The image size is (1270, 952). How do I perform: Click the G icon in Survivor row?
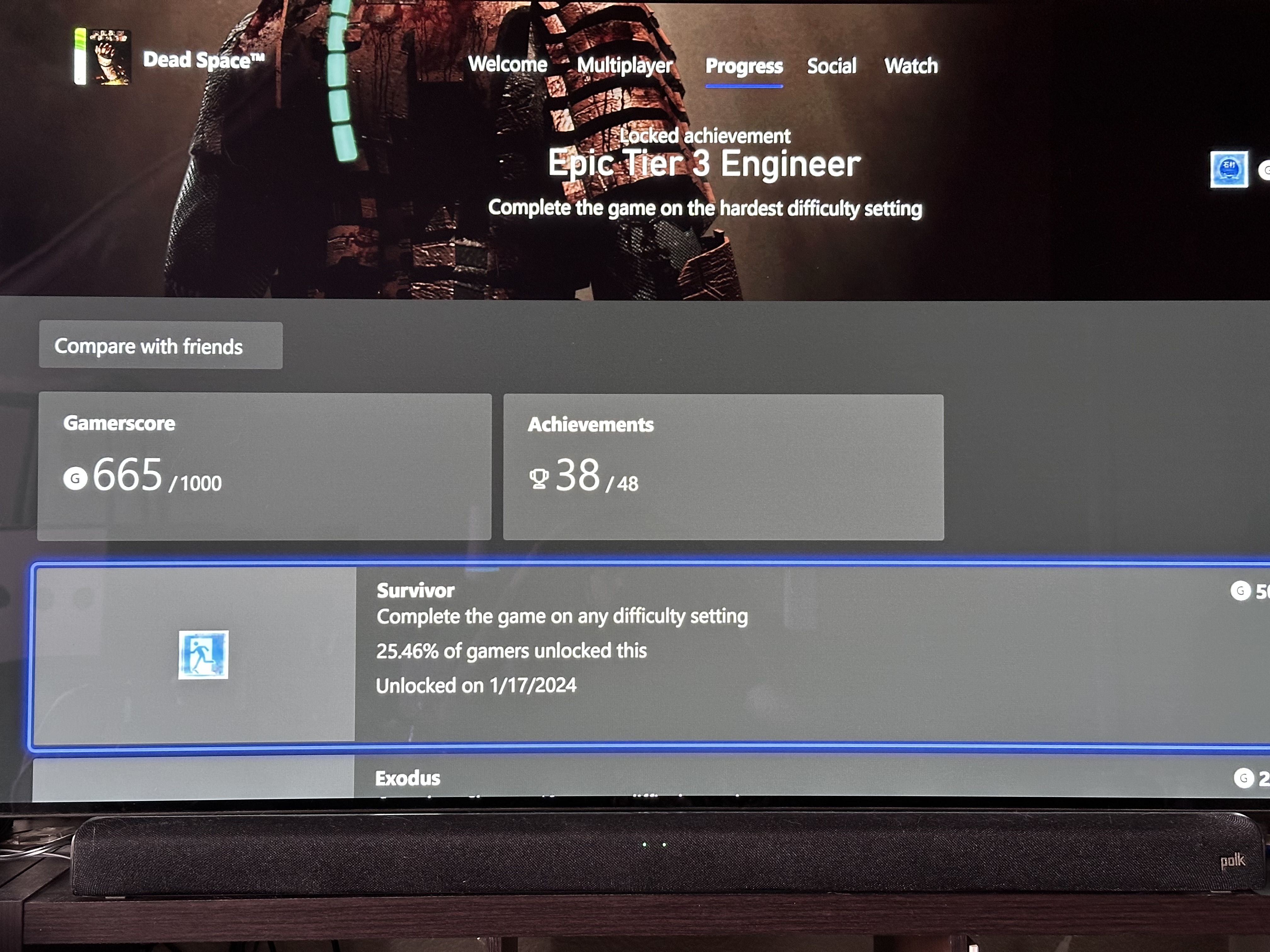point(1240,591)
